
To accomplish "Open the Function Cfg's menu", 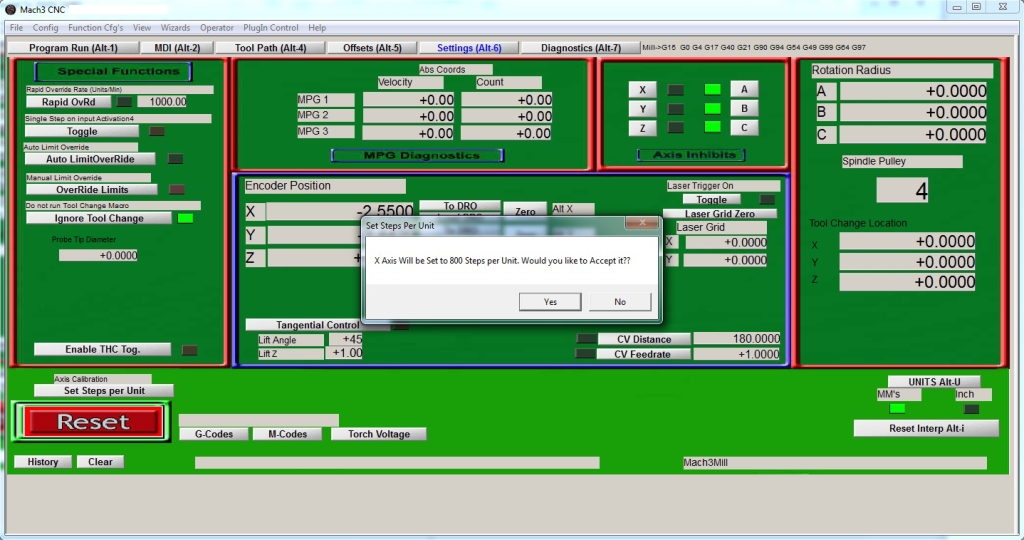I will (x=95, y=27).
